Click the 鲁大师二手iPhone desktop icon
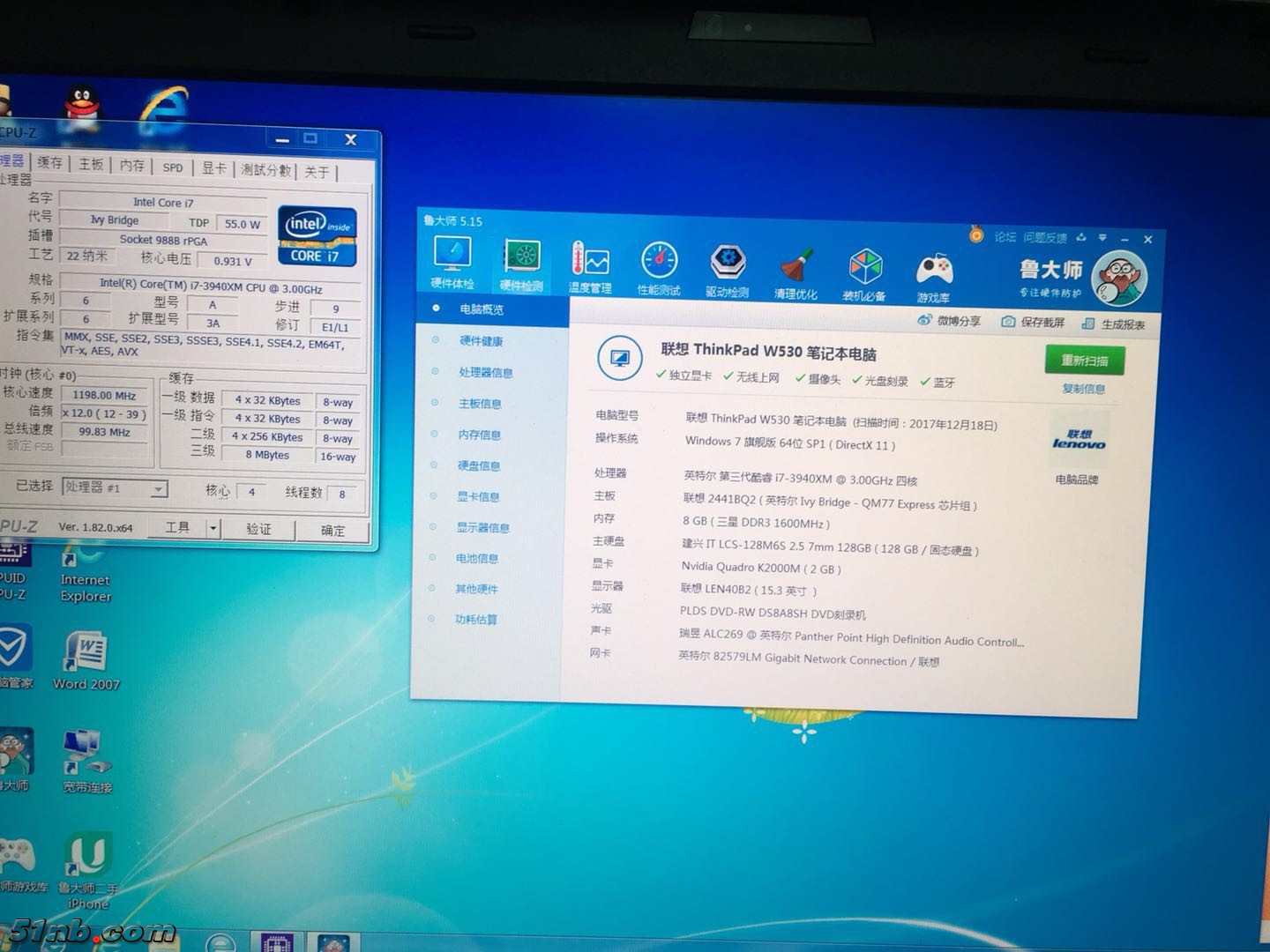This screenshot has width=1270, height=952. click(87, 871)
